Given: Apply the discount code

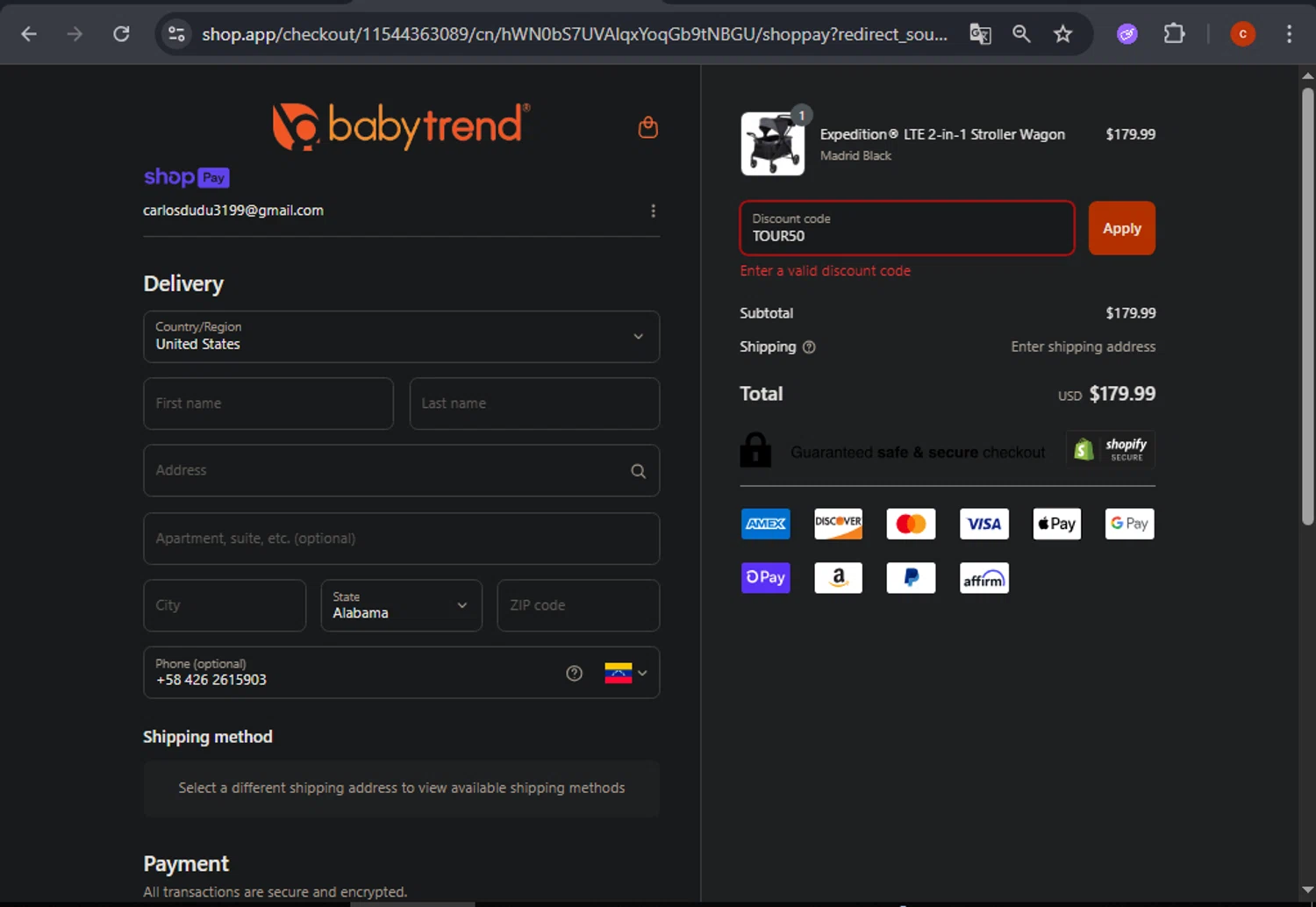Looking at the screenshot, I should coord(1122,228).
